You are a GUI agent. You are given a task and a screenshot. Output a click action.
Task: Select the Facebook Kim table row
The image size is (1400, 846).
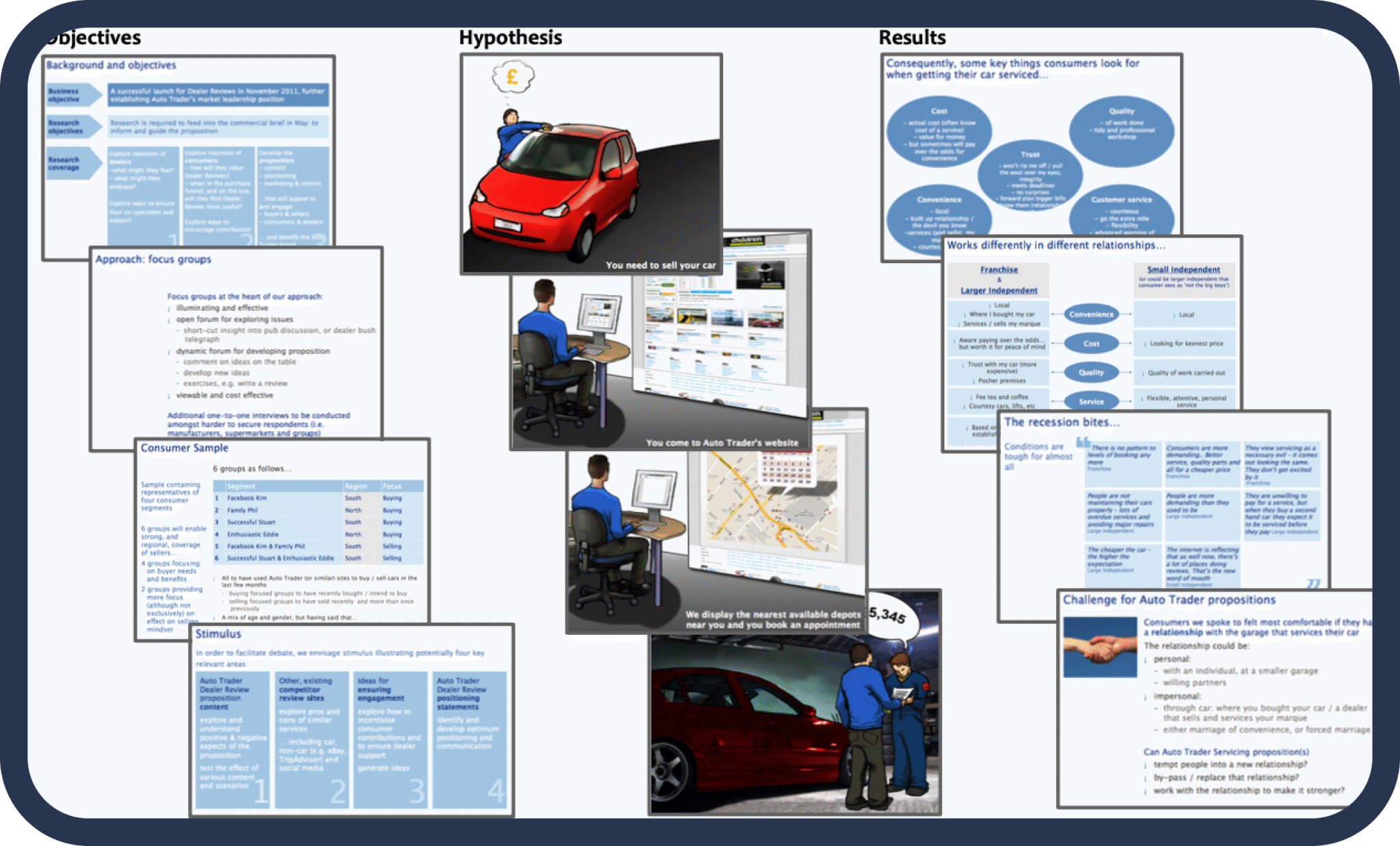318,498
